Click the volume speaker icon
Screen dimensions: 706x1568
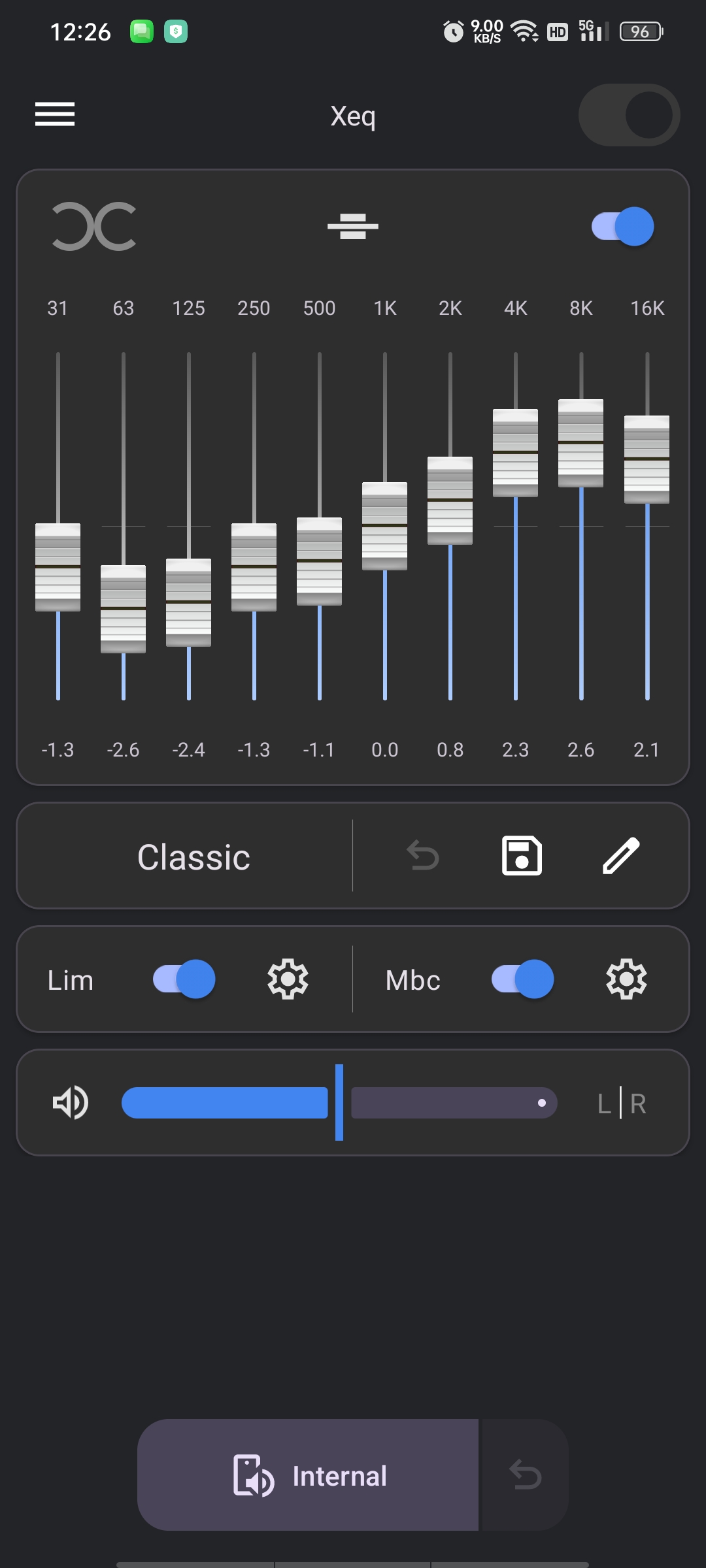tap(71, 1103)
